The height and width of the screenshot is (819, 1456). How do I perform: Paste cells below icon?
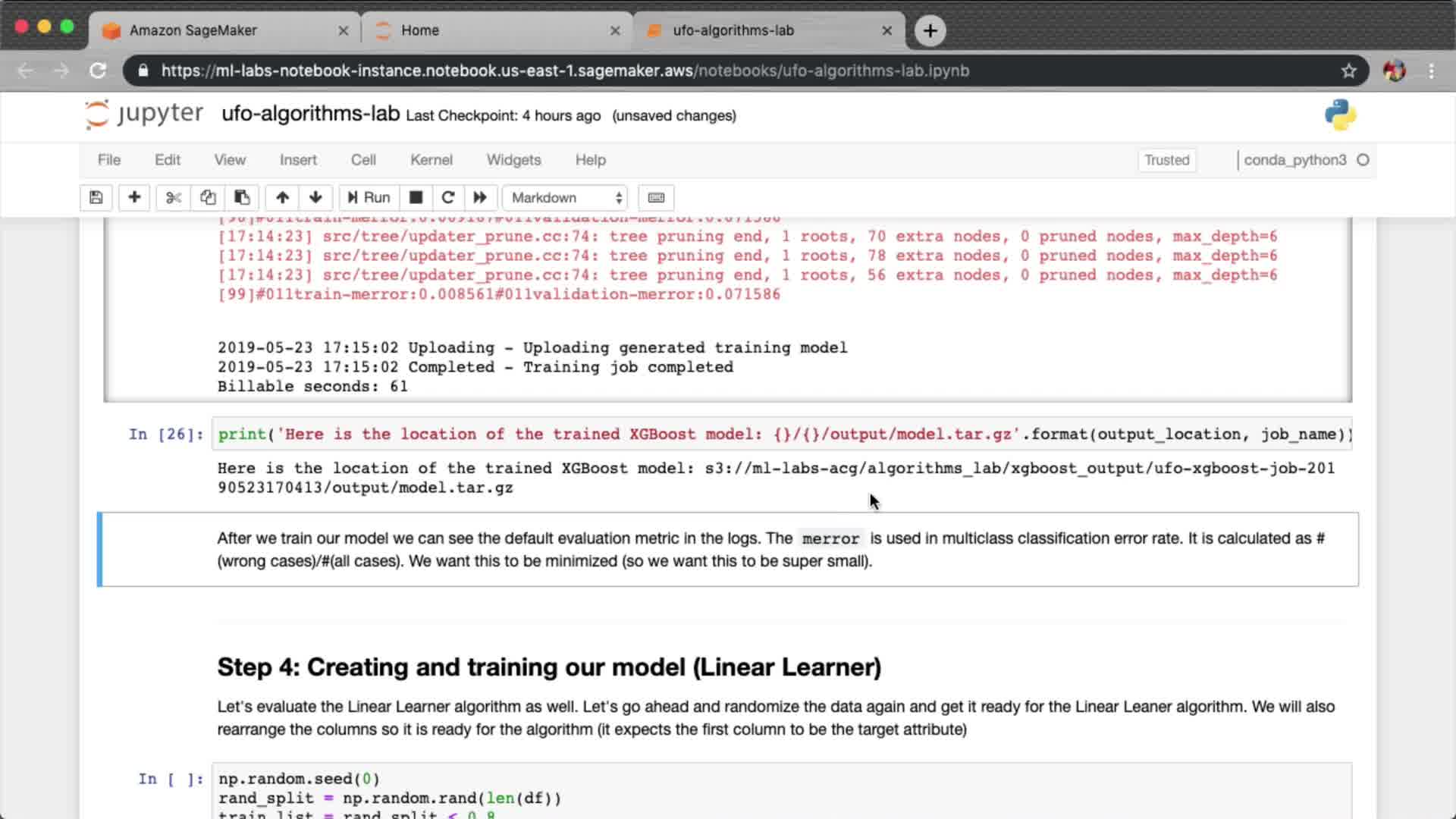click(242, 198)
